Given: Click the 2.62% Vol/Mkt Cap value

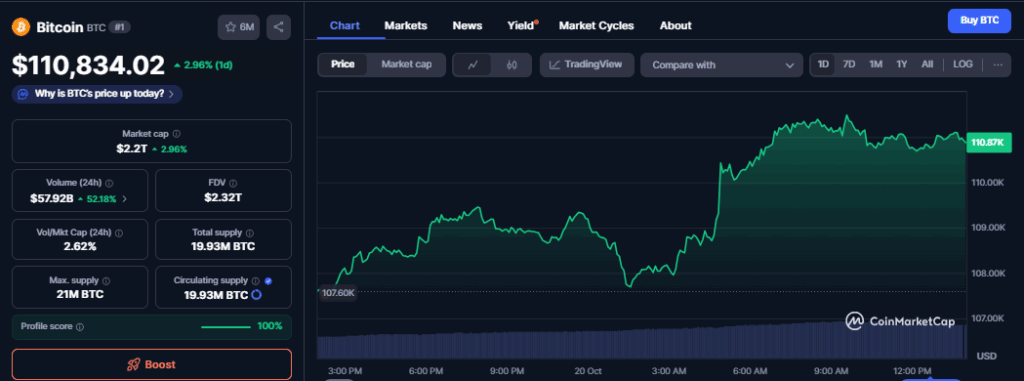Looking at the screenshot, I should [x=80, y=246].
